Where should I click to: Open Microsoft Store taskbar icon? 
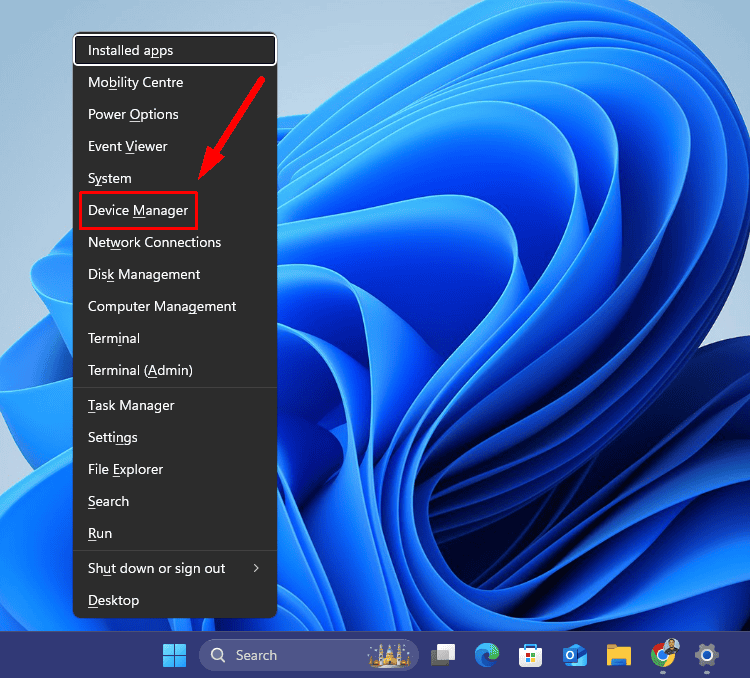click(x=530, y=655)
